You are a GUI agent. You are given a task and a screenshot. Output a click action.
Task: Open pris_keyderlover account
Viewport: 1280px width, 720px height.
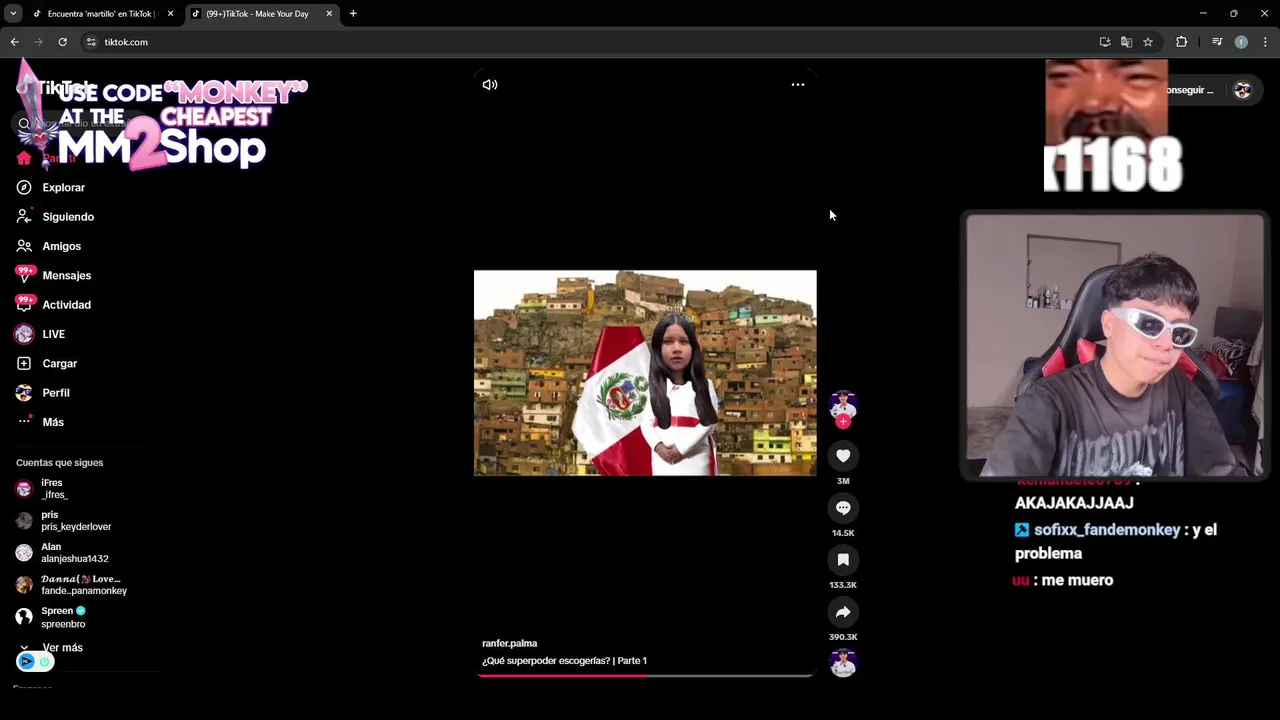coord(76,521)
